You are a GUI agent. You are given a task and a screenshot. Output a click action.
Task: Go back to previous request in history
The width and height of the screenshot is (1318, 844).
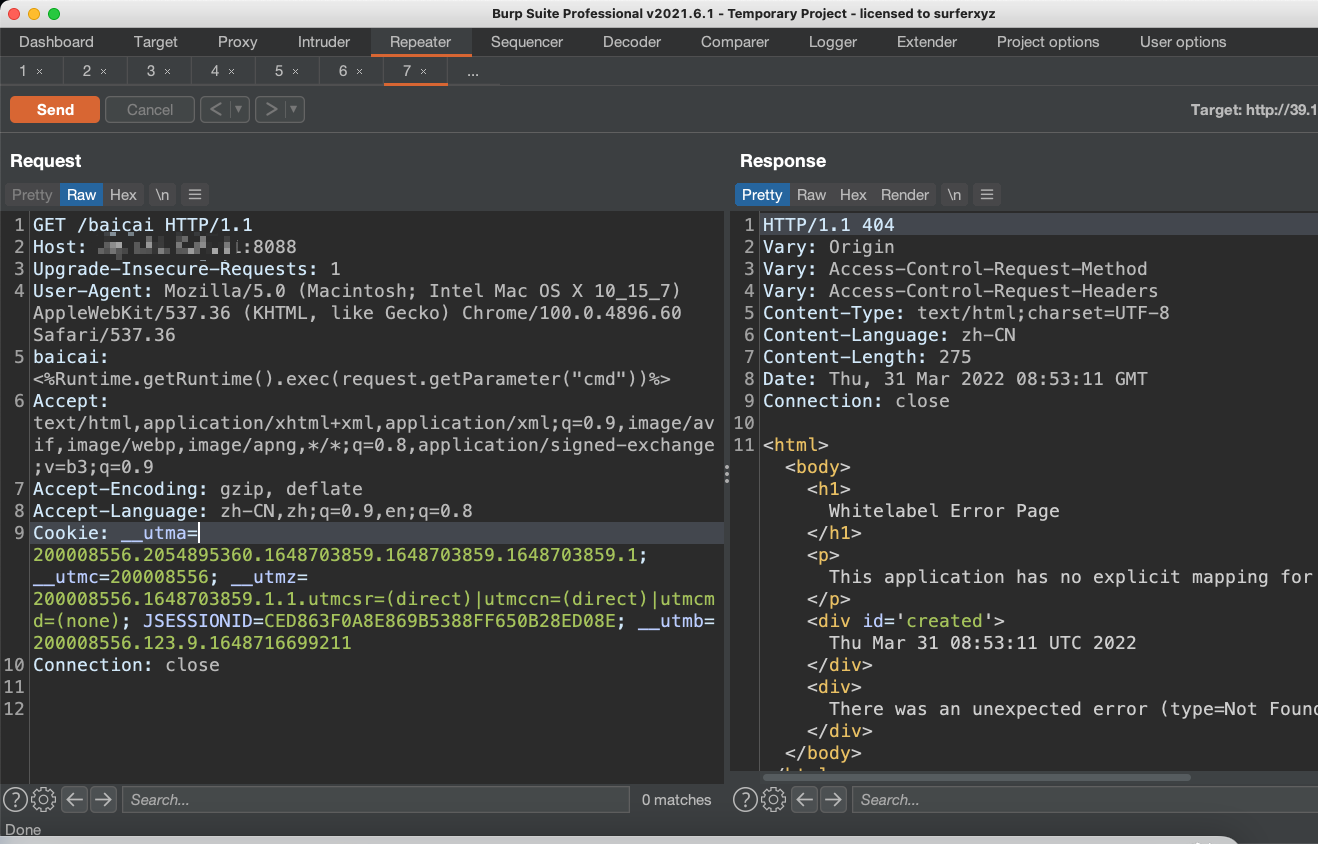[216, 110]
